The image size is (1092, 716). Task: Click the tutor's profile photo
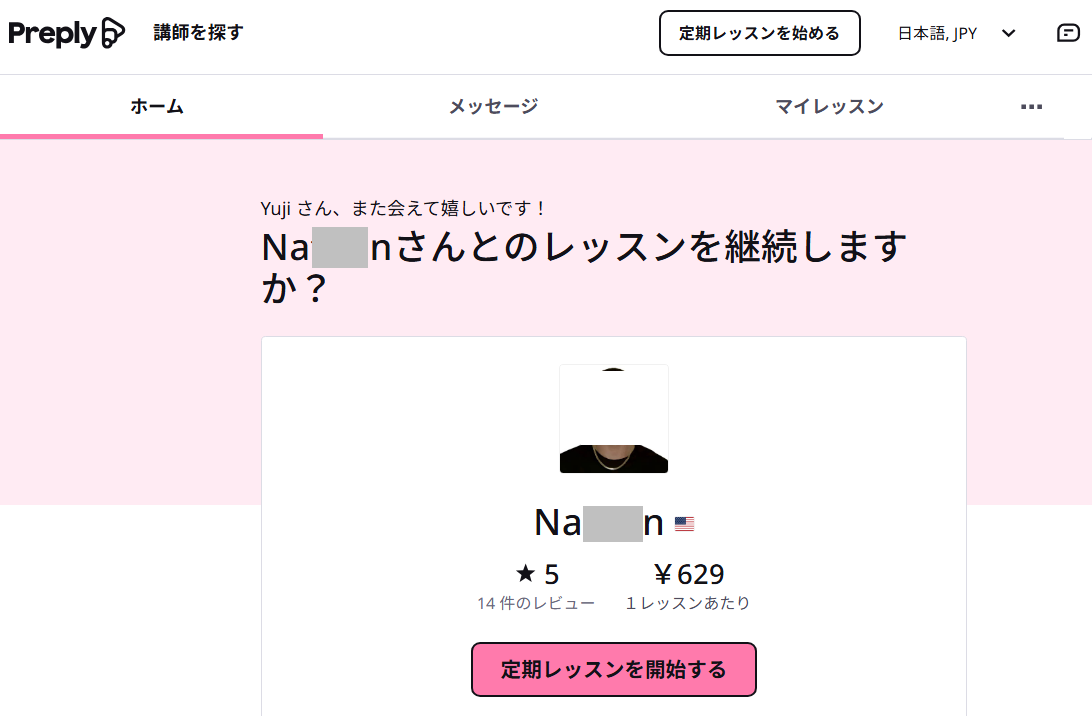[614, 419]
